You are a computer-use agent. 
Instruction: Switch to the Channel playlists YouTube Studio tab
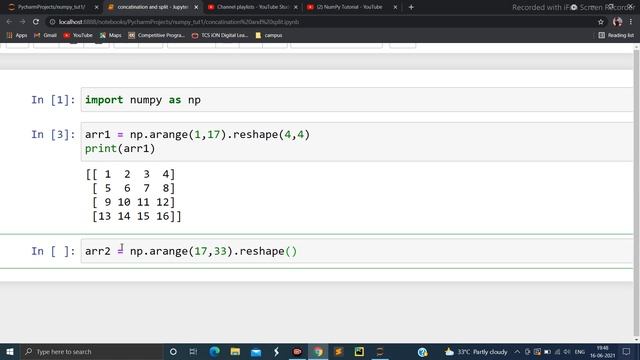click(252, 7)
